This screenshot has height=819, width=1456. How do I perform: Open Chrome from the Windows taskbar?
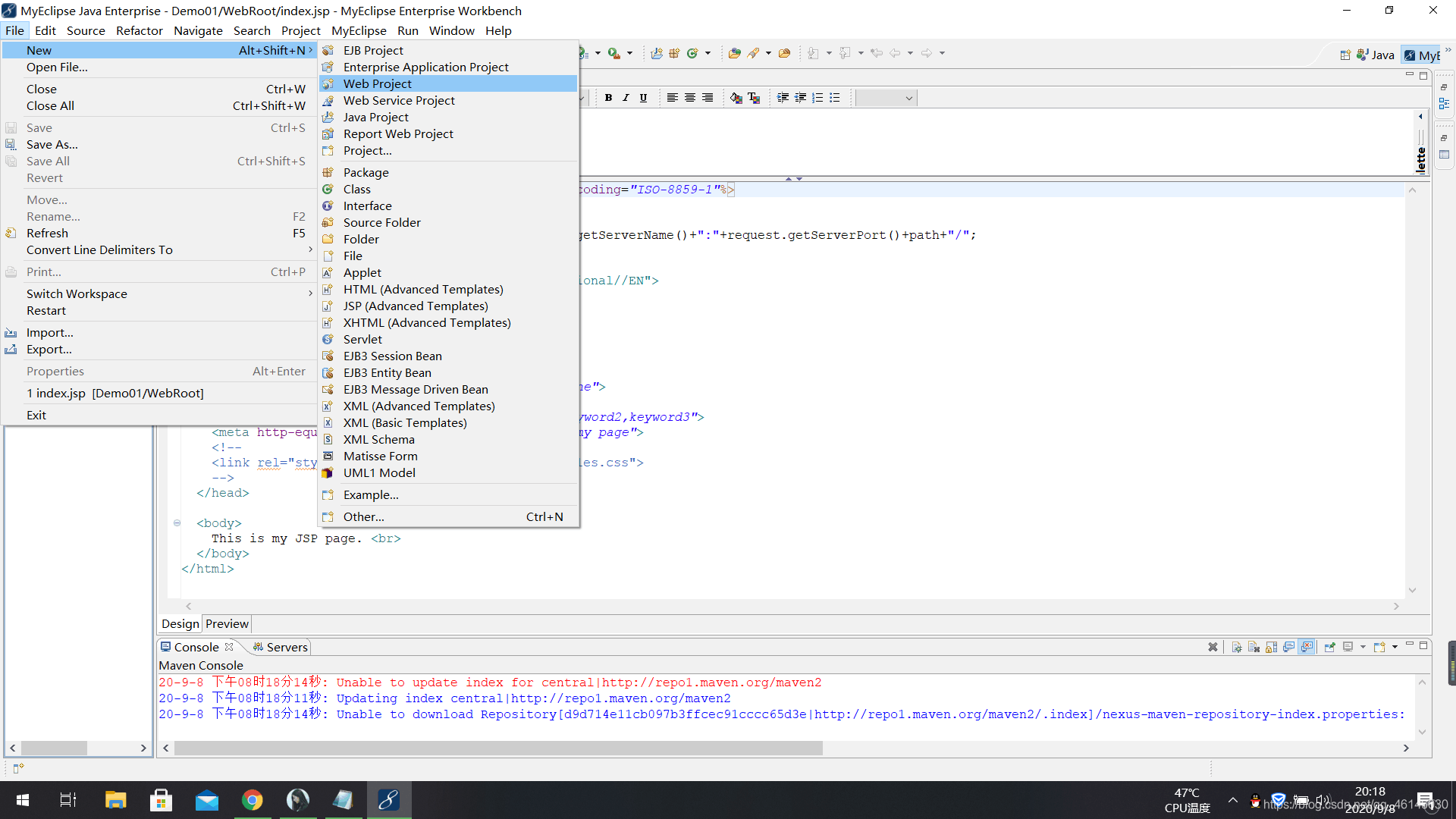(252, 800)
